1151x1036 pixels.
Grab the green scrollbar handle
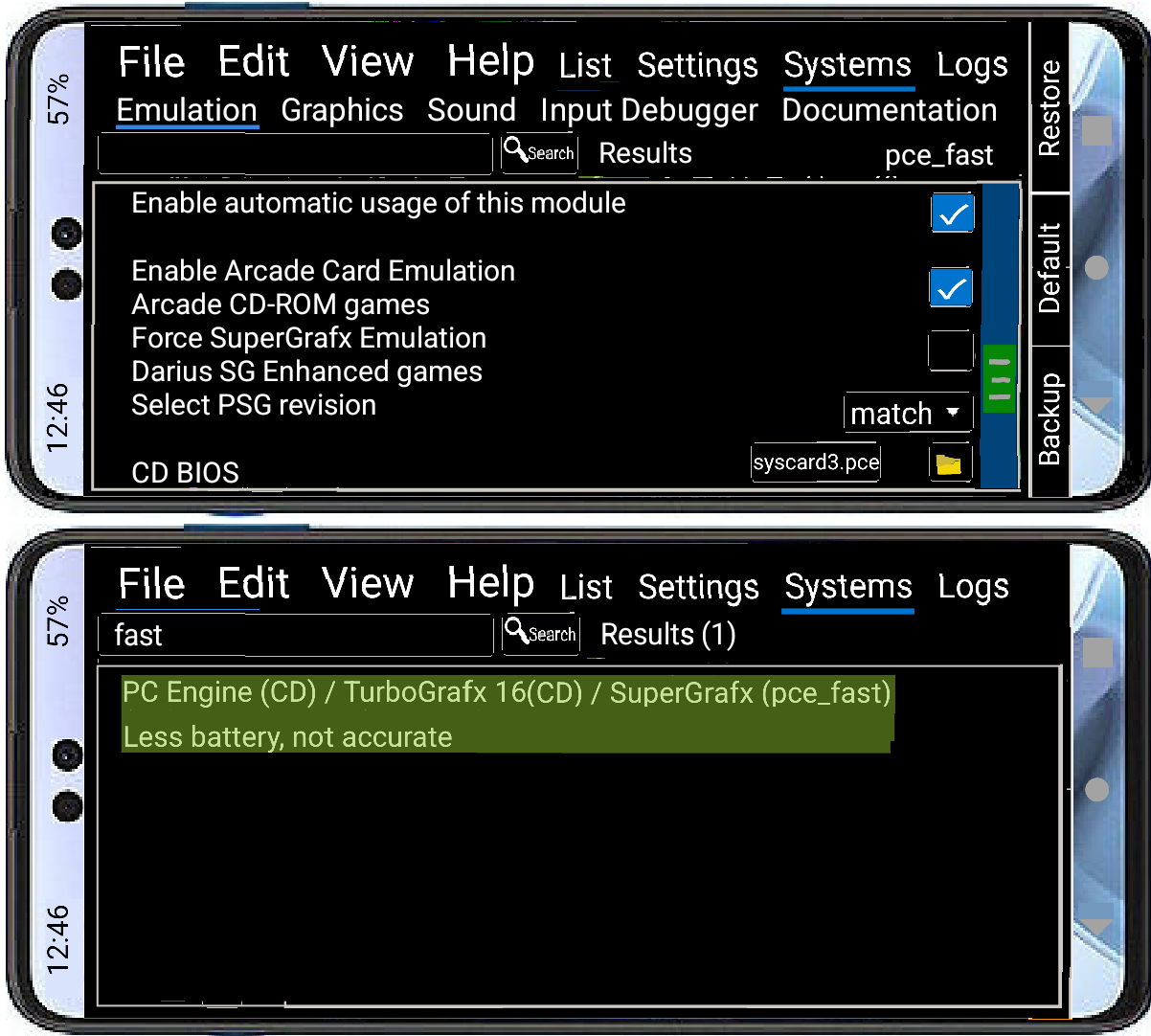pos(999,379)
